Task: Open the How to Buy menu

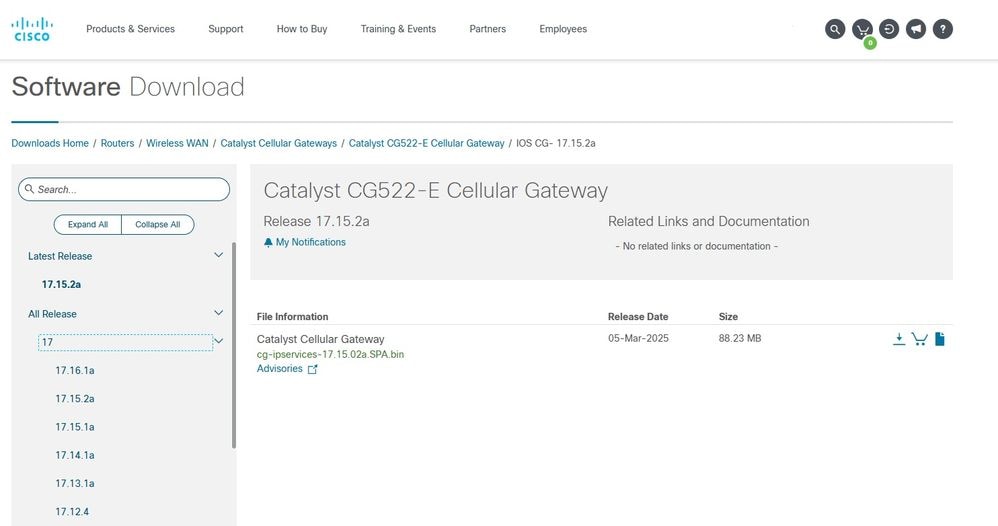Action: [x=302, y=29]
